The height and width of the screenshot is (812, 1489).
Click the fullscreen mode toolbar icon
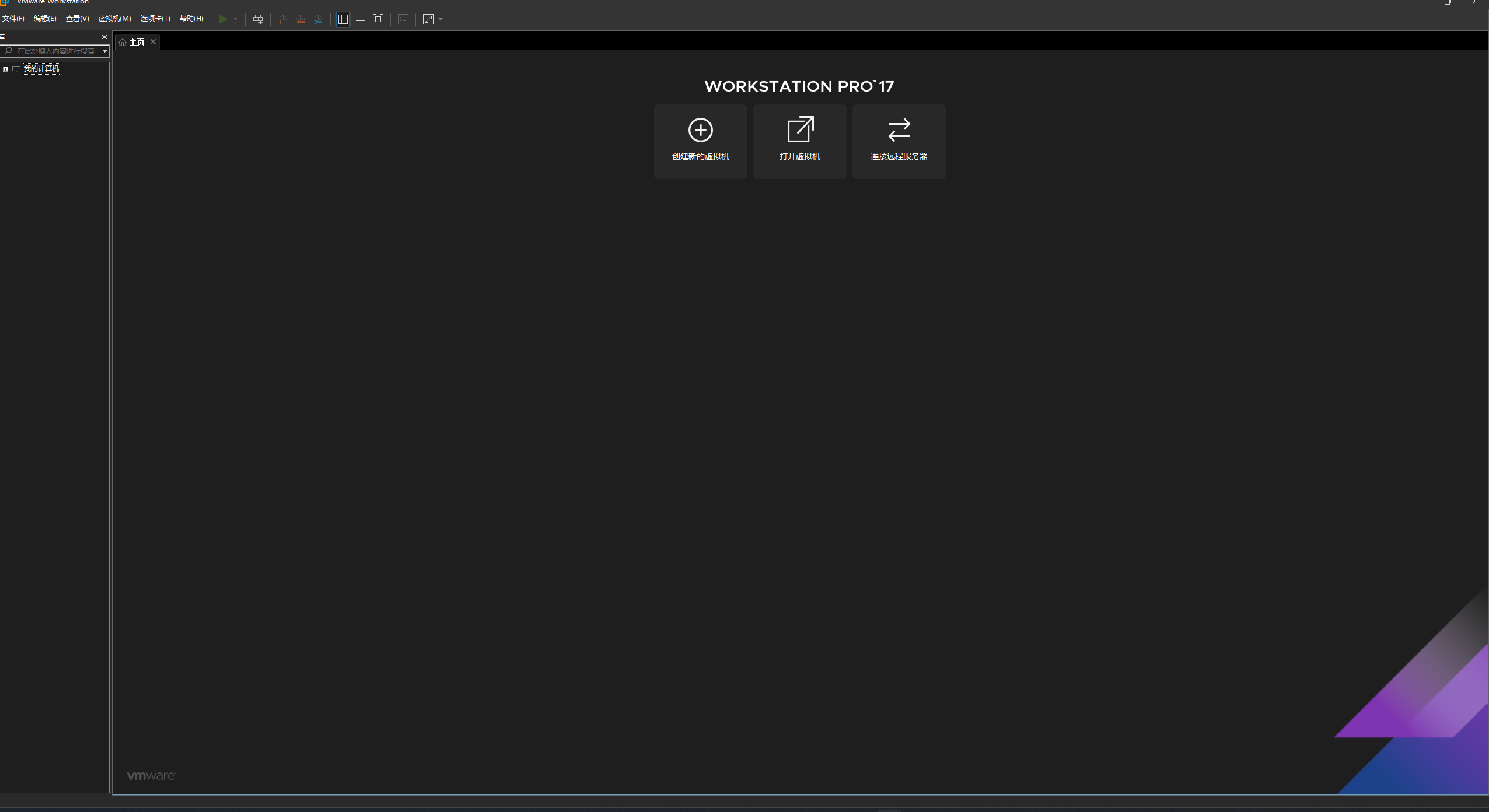[x=378, y=19]
